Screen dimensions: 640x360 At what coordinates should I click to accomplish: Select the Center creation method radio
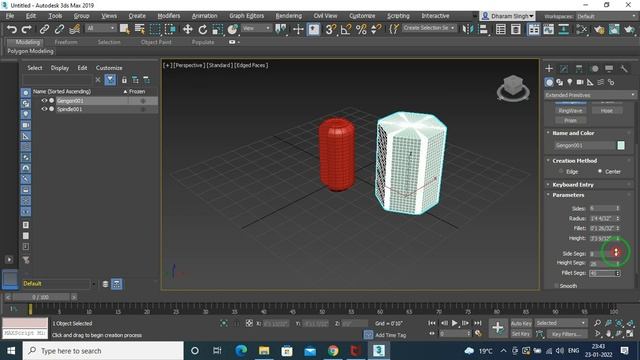coord(600,171)
